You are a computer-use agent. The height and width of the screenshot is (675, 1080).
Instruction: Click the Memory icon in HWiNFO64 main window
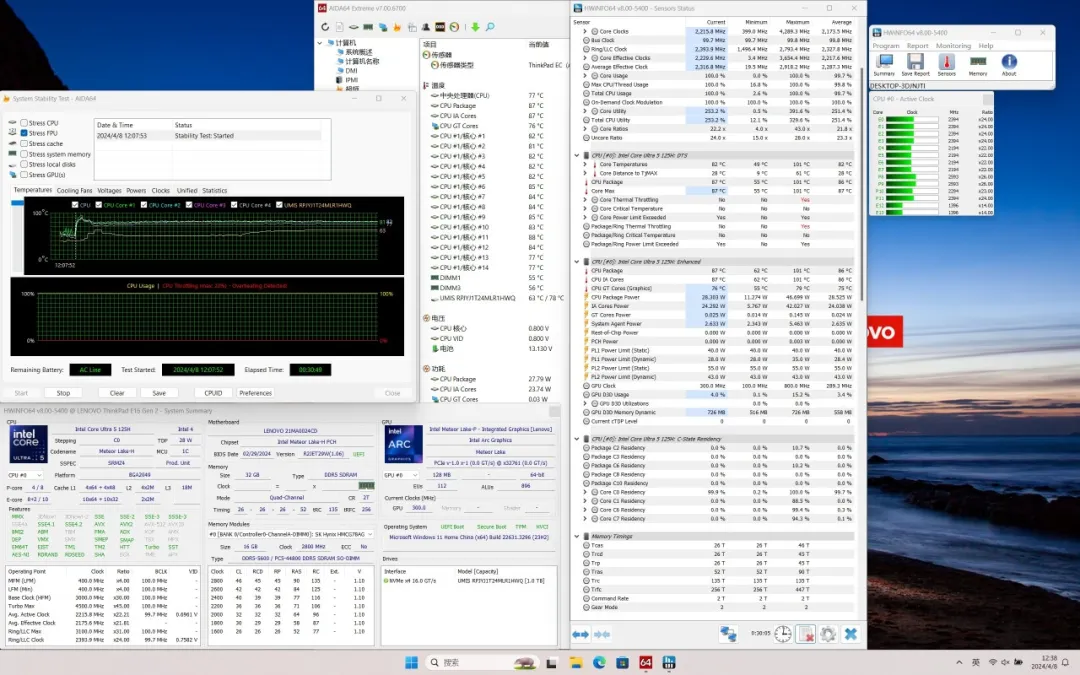pos(978,65)
